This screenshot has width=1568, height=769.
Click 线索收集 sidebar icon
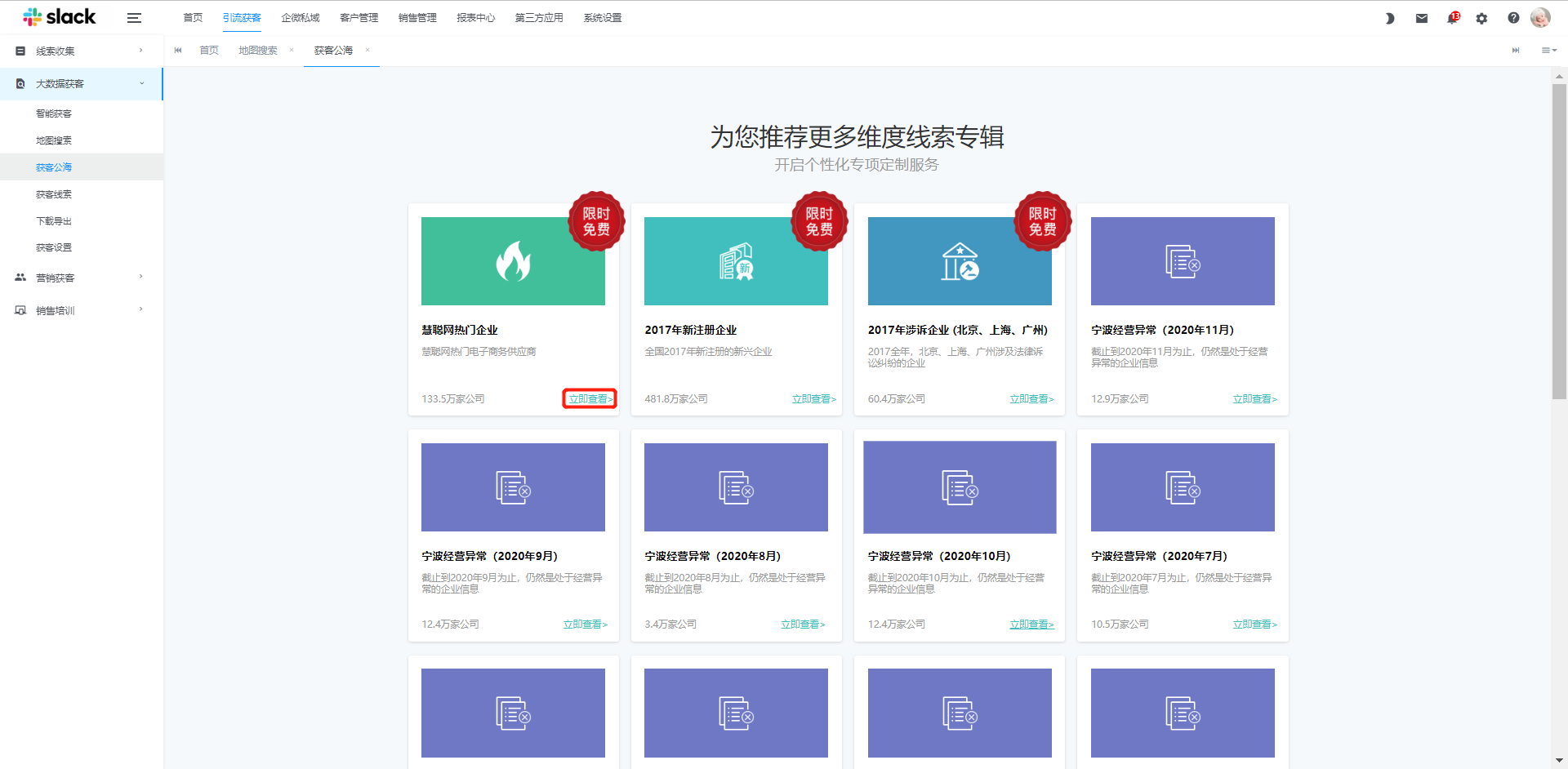[x=20, y=51]
